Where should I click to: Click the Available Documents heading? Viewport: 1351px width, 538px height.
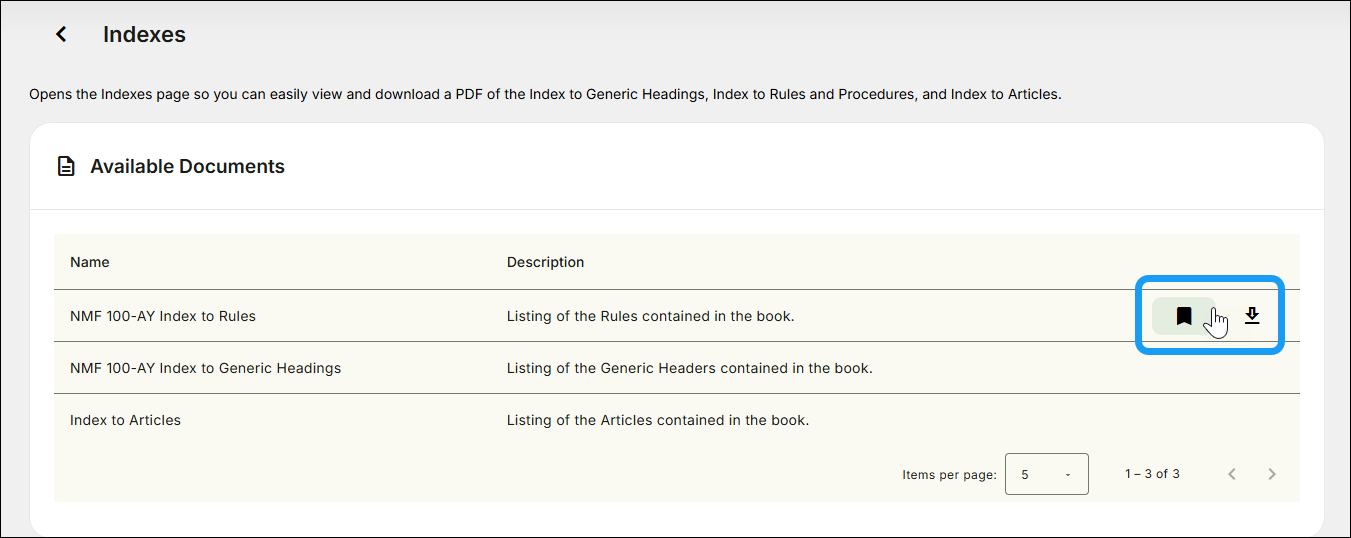(187, 167)
